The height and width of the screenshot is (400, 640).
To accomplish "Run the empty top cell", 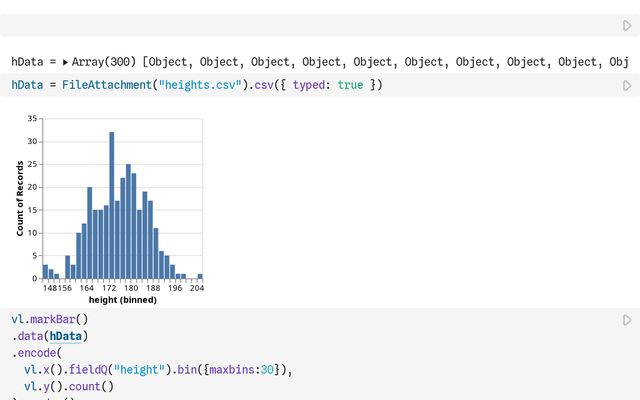I will tap(627, 26).
